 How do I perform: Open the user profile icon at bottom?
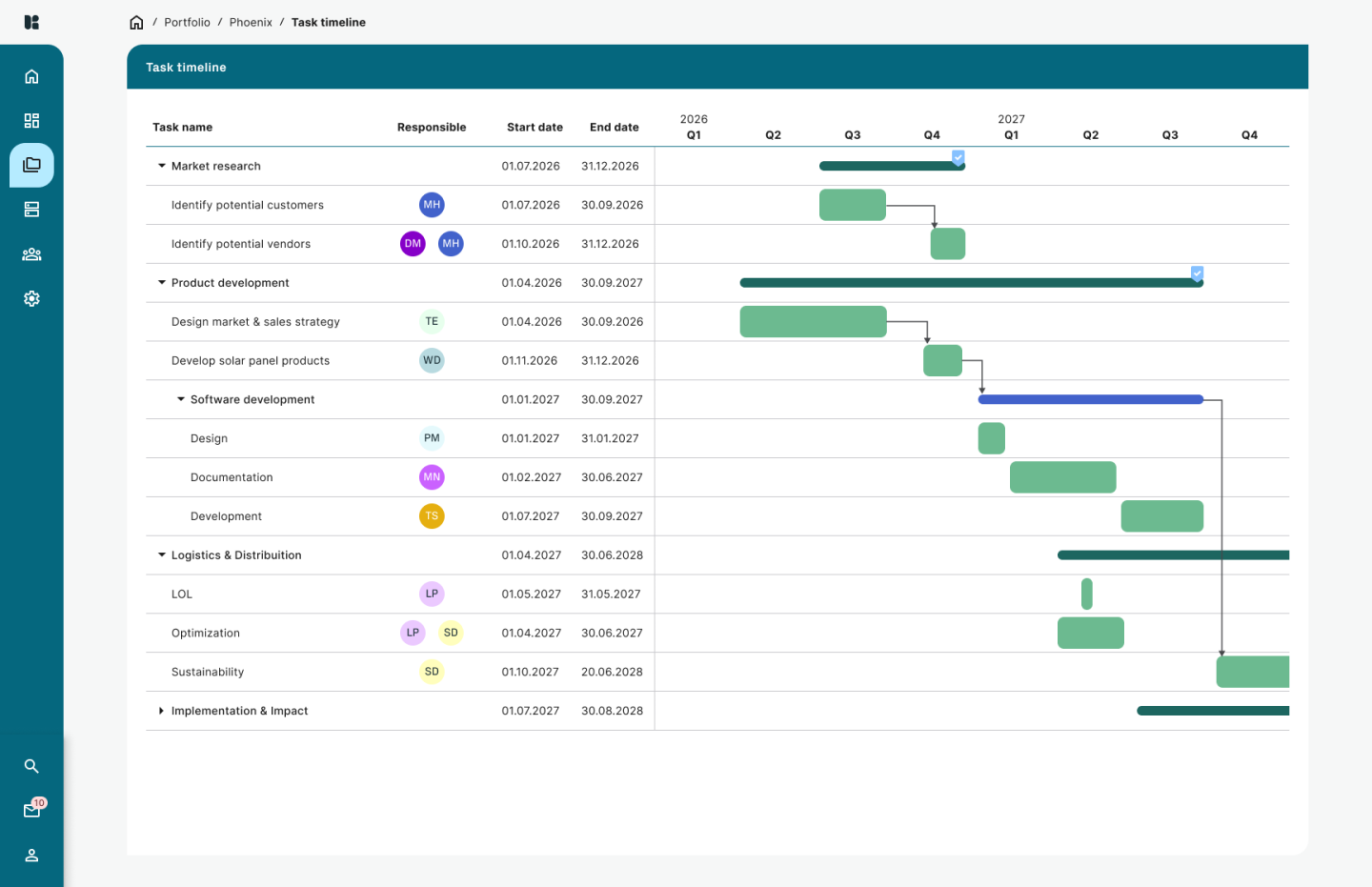(31, 855)
